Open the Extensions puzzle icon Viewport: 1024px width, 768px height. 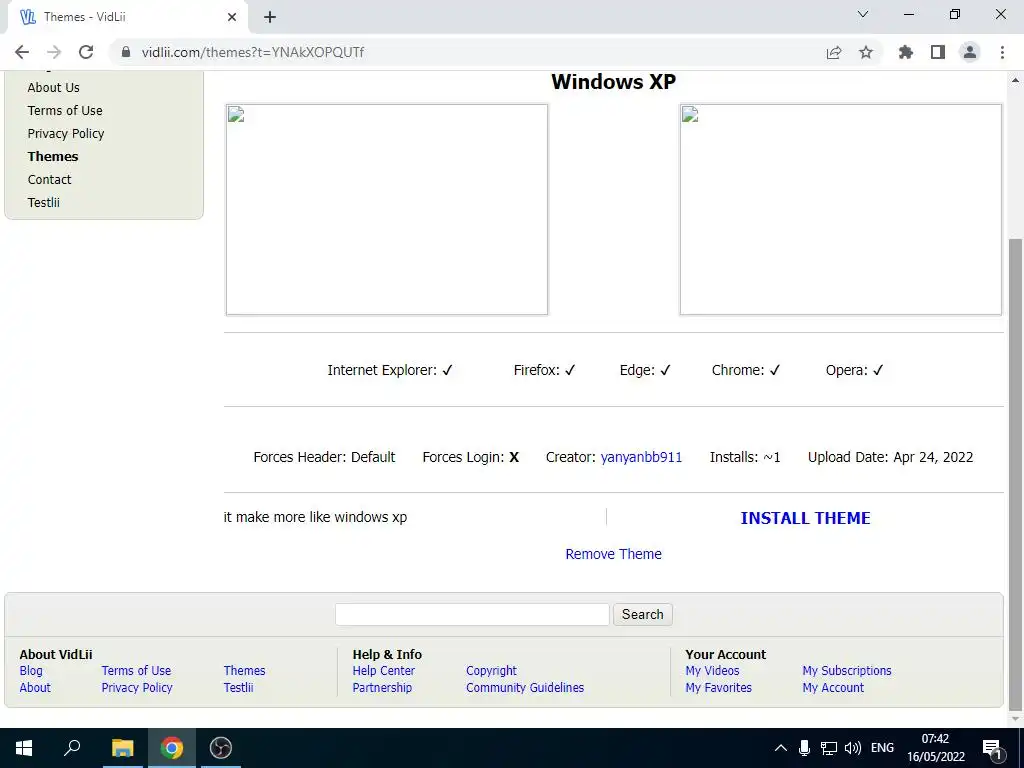tap(906, 52)
